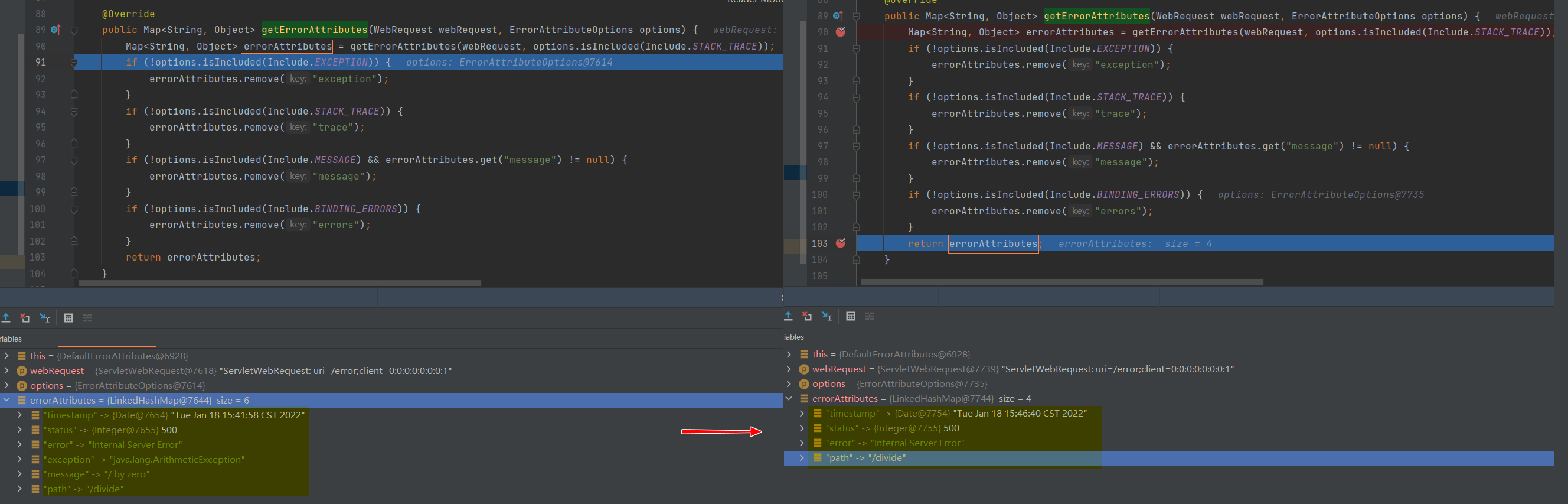
Task: Select 'this' DefaultErrorAttributes row in right variables
Action: pos(1169,354)
